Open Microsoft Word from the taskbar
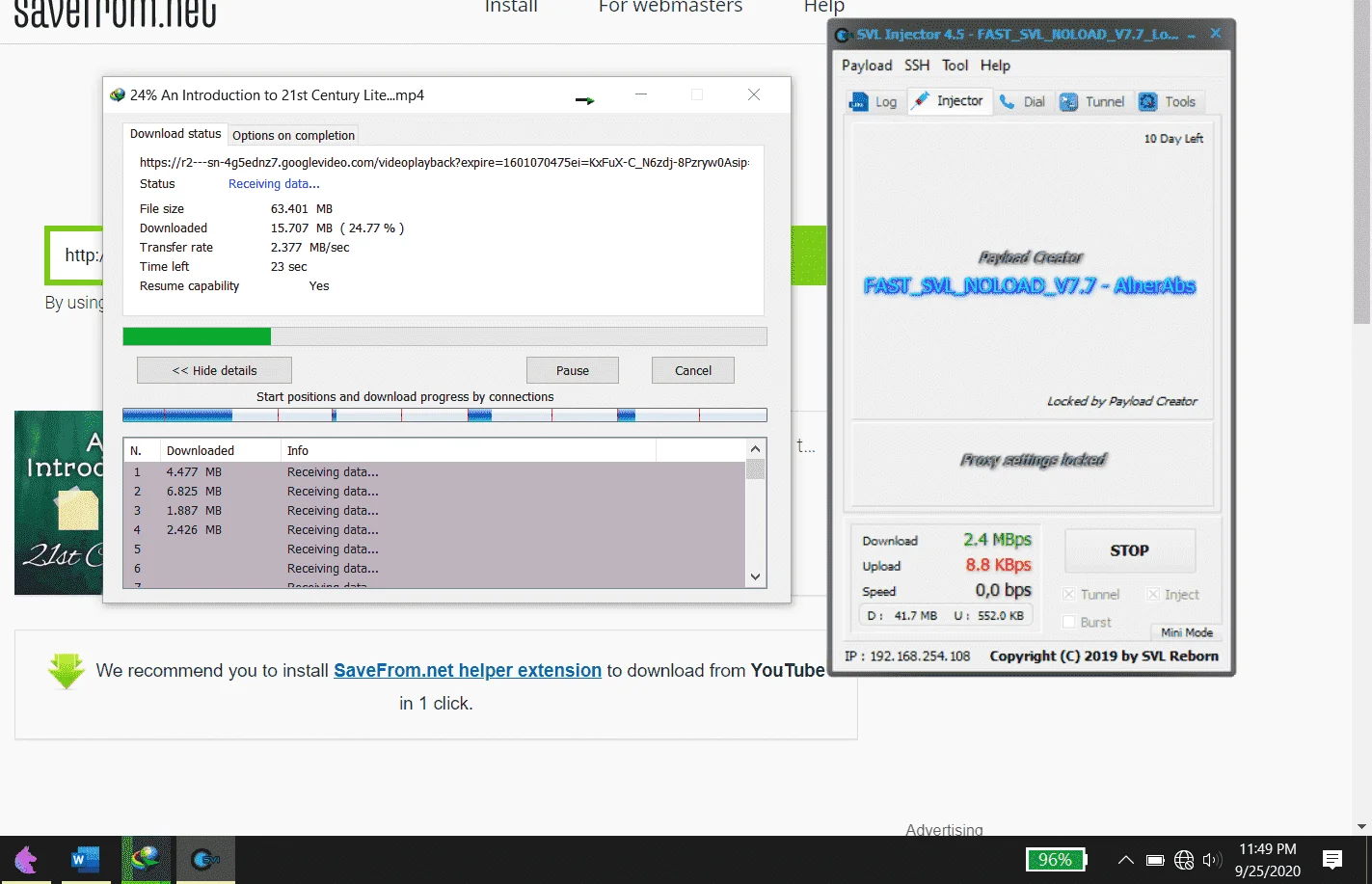This screenshot has width=1372, height=884. pos(86,859)
